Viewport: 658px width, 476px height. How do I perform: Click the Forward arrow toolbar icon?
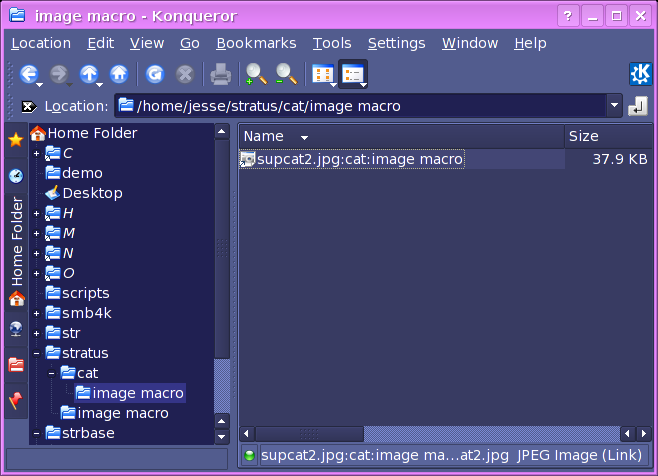pos(58,74)
